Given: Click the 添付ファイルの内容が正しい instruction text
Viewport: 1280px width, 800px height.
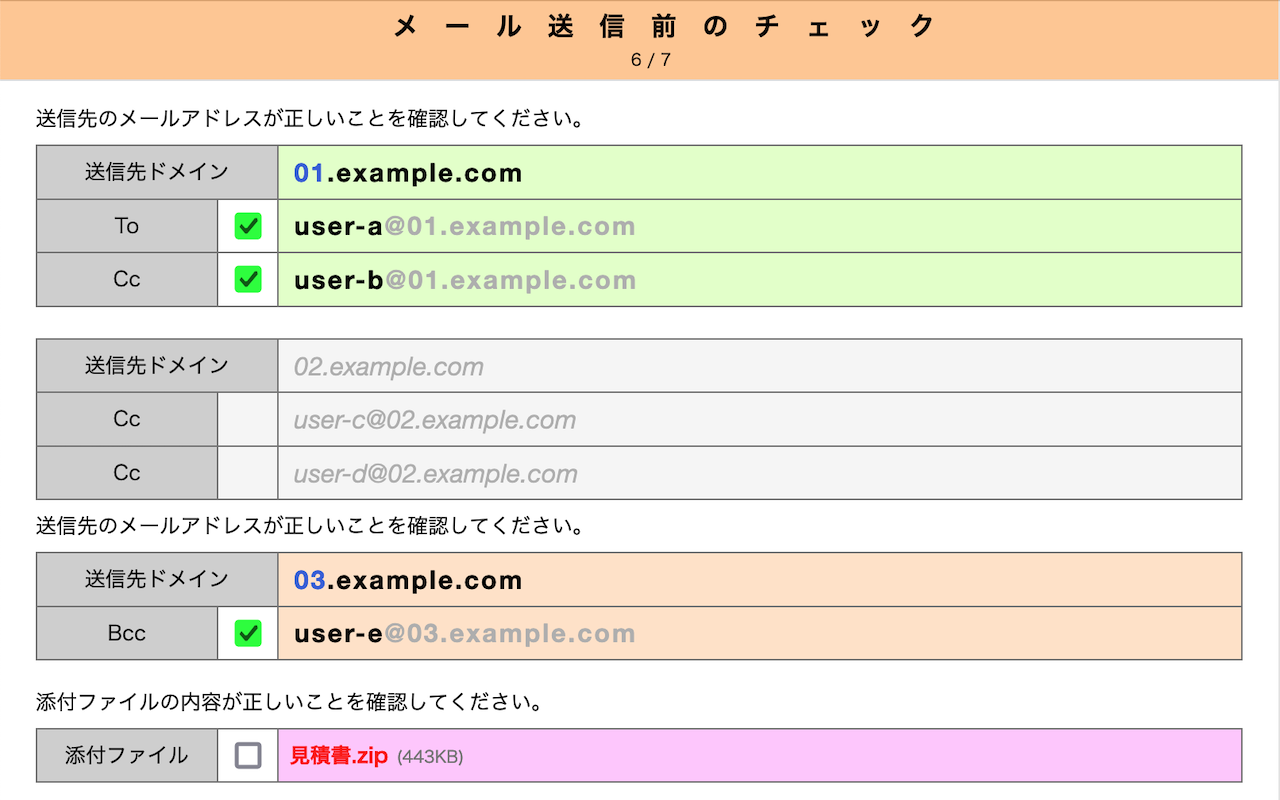Looking at the screenshot, I should [289, 703].
